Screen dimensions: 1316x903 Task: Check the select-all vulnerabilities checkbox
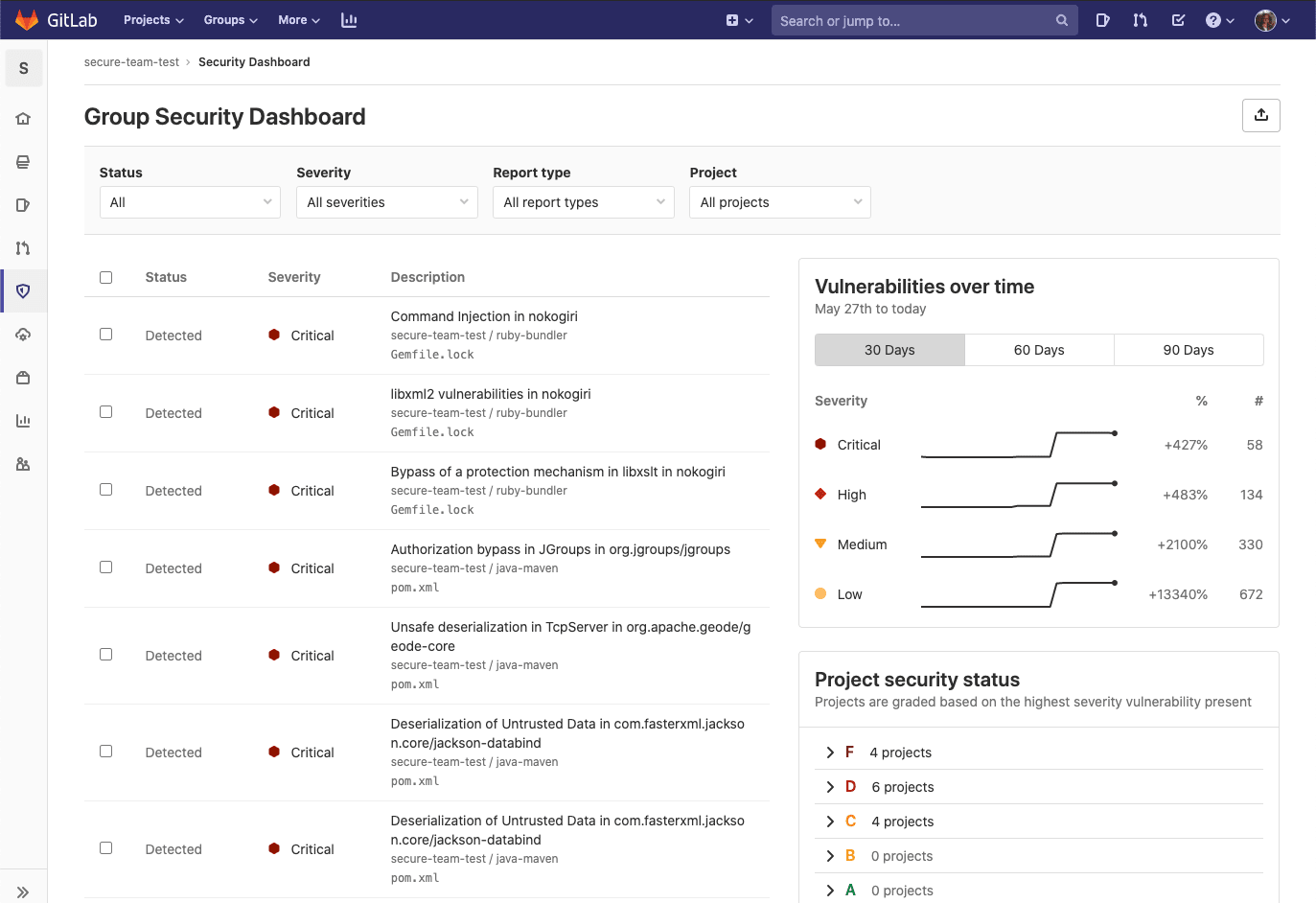[x=105, y=277]
